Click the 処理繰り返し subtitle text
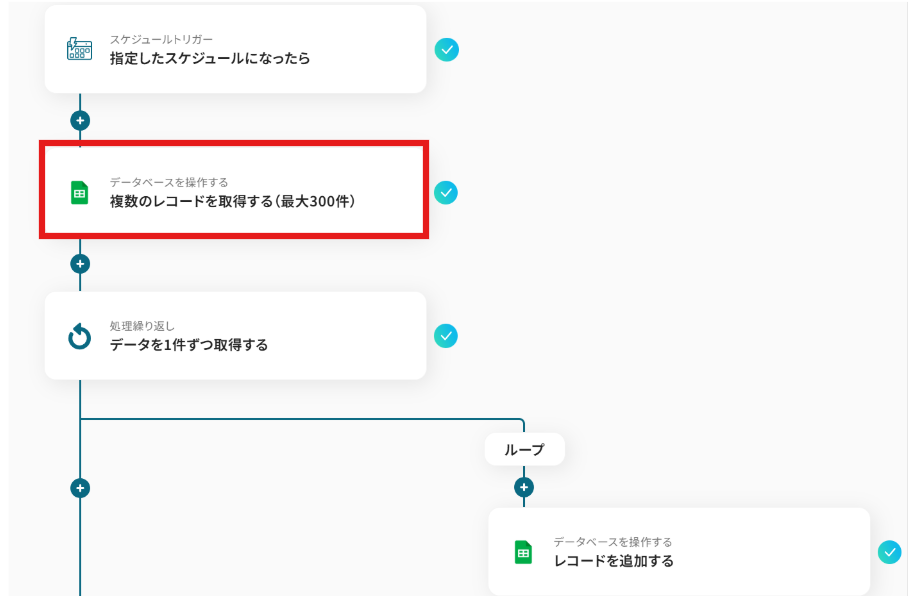 (142, 326)
